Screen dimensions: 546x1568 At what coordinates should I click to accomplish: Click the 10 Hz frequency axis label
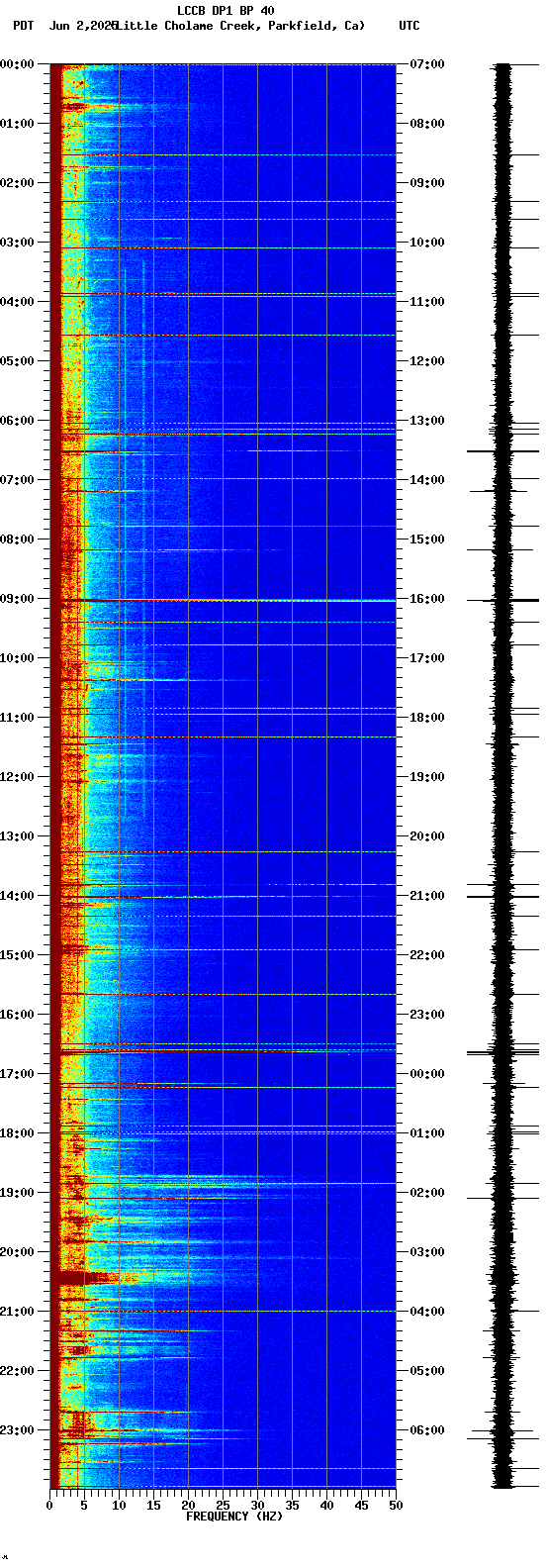click(119, 1506)
